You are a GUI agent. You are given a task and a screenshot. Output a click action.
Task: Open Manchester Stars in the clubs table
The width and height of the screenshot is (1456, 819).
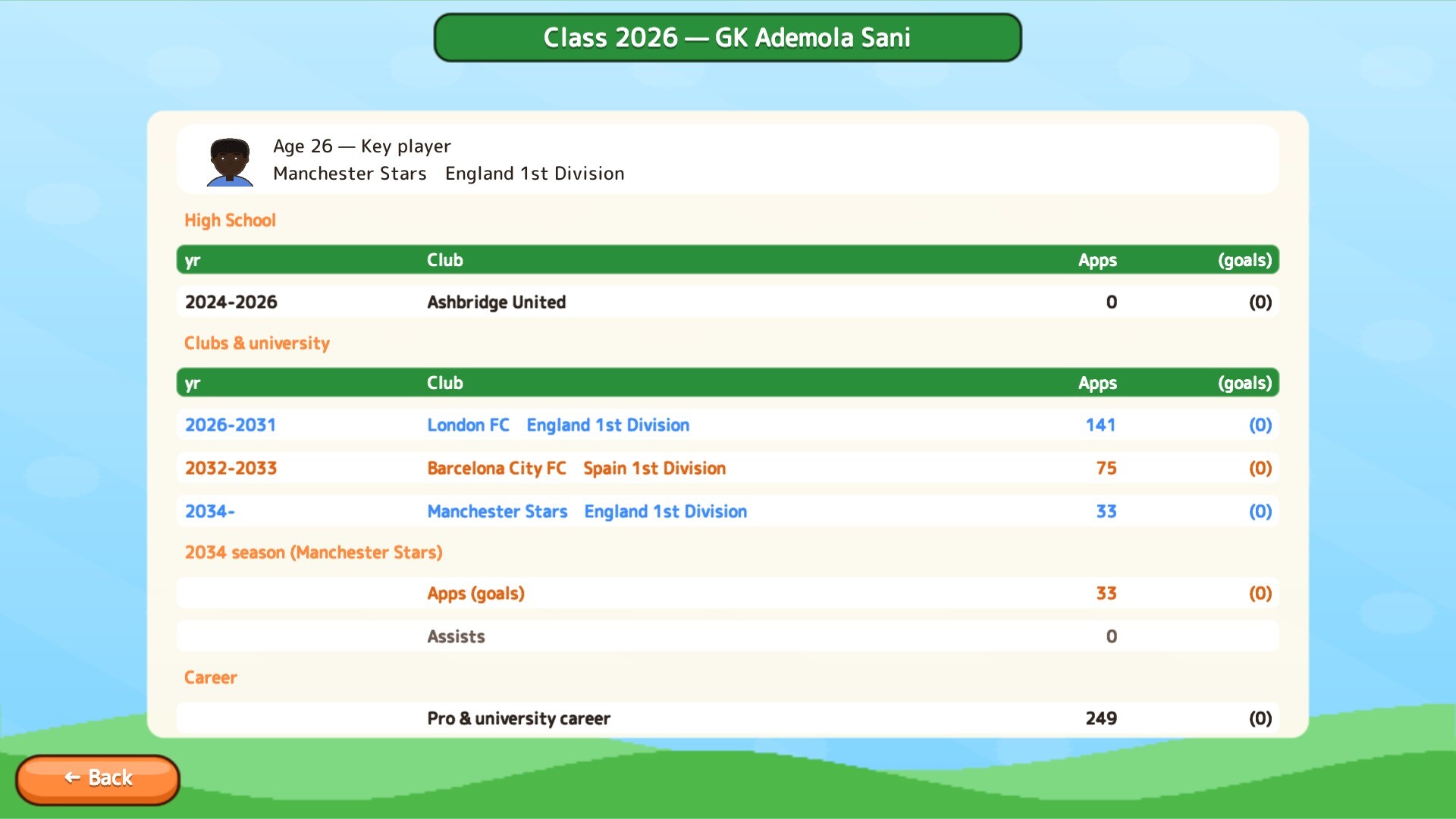click(497, 511)
